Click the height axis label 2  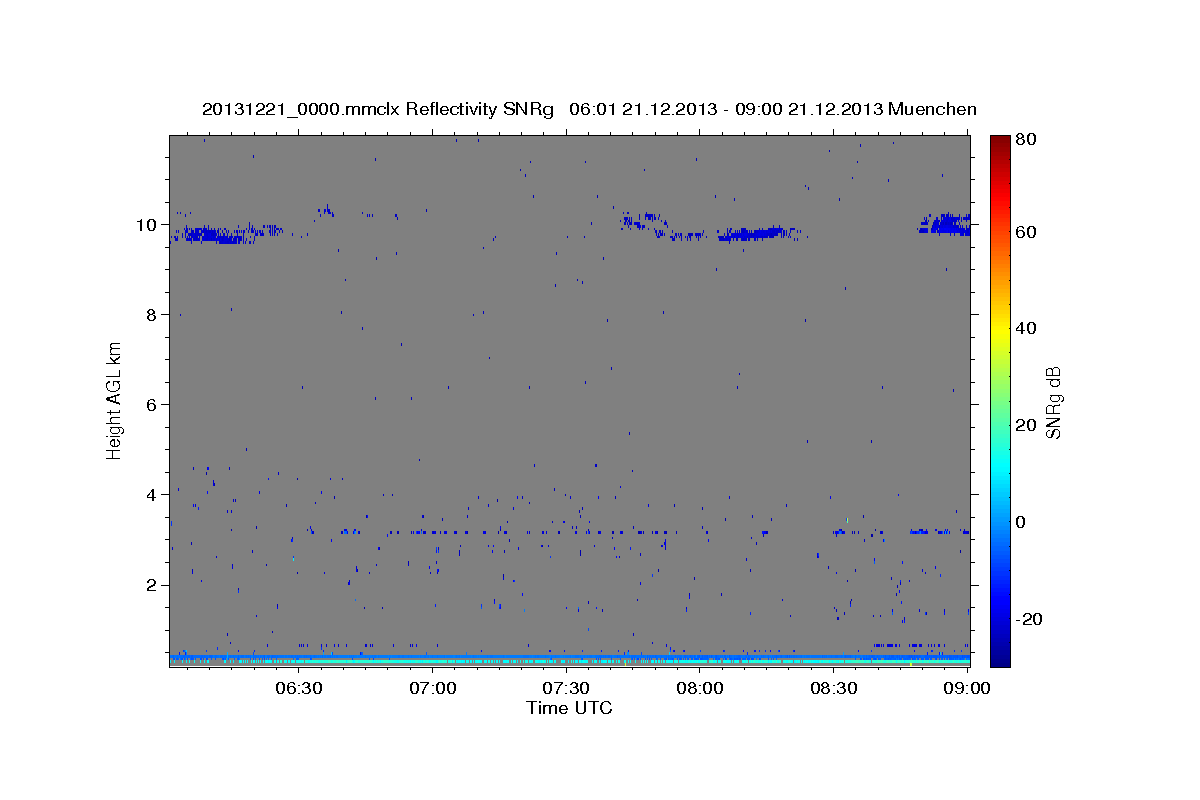tap(152, 585)
